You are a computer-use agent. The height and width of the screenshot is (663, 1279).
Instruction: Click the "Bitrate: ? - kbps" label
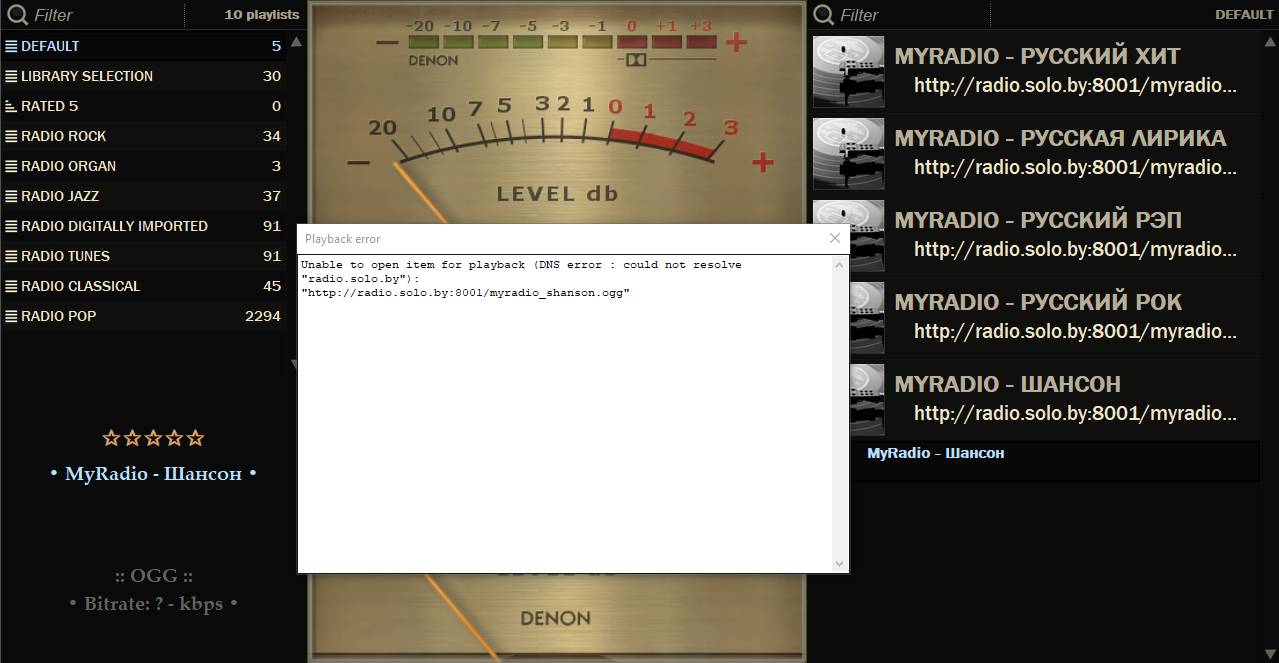click(x=153, y=604)
